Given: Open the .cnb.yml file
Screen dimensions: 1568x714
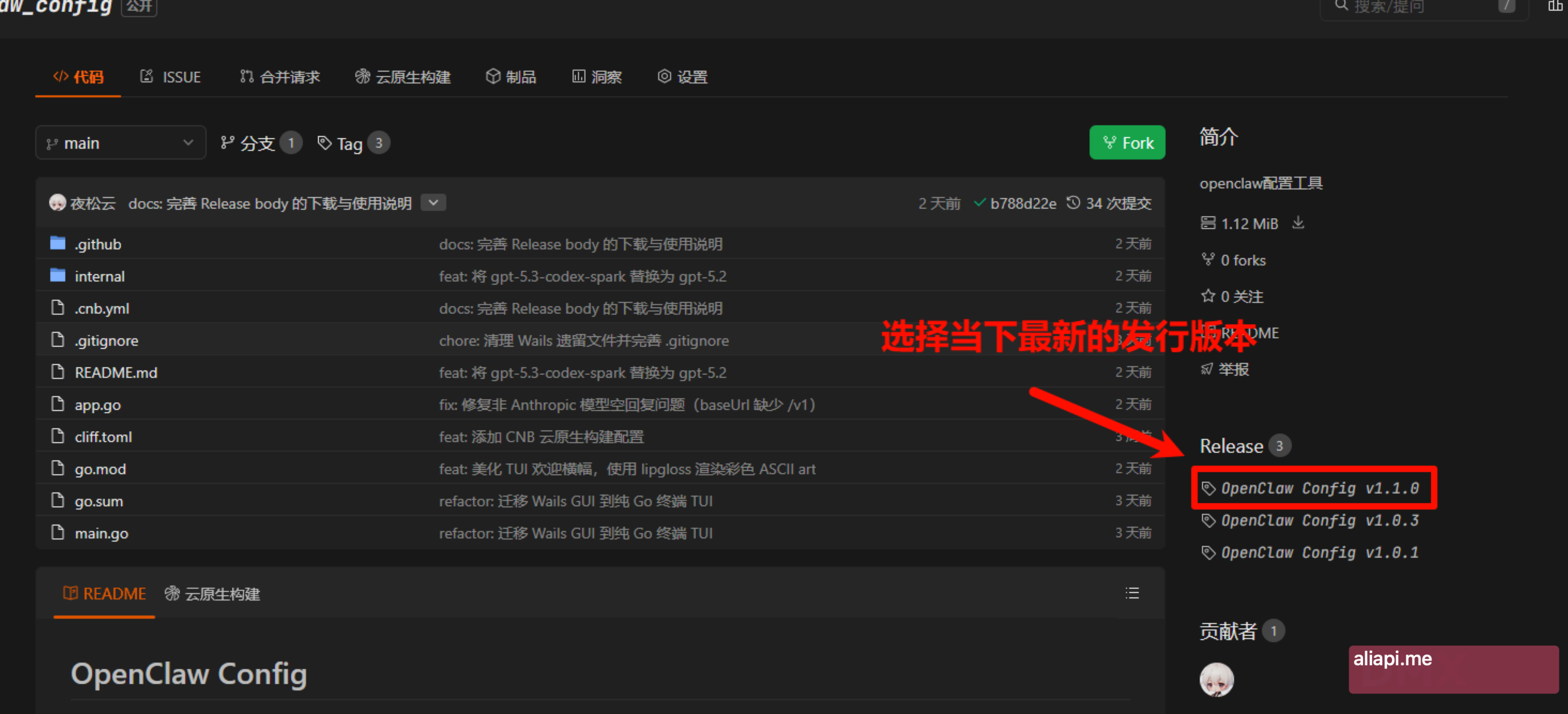Looking at the screenshot, I should coord(102,308).
